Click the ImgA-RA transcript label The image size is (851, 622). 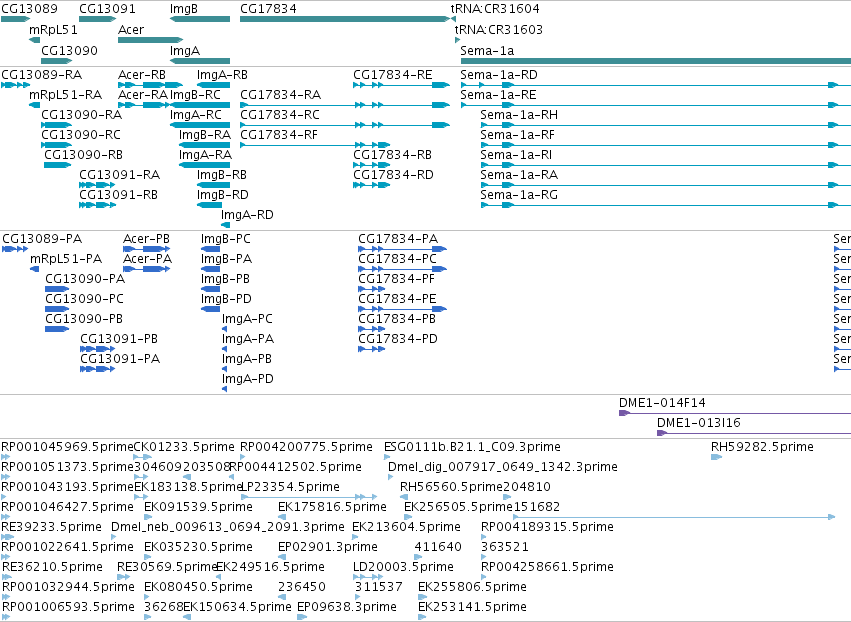[205, 155]
